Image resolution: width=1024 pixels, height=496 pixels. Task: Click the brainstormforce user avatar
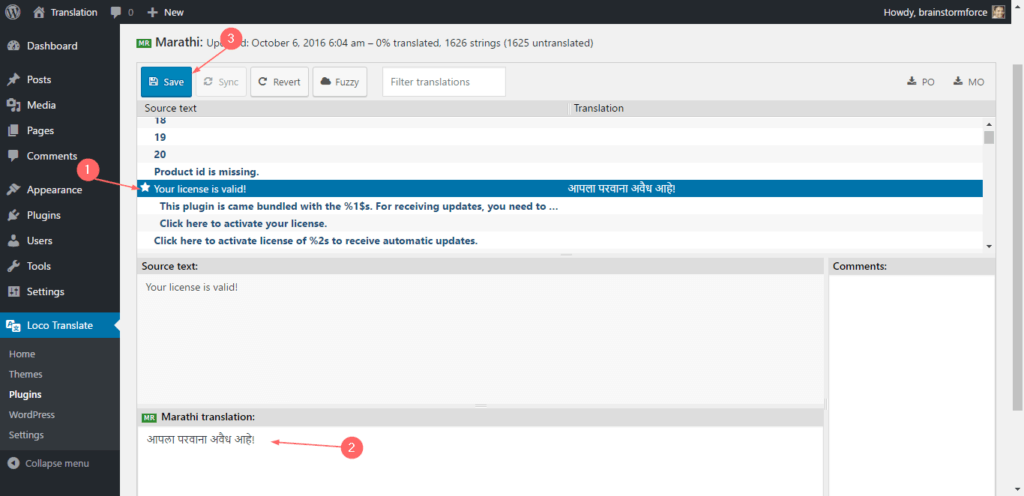click(x=999, y=12)
